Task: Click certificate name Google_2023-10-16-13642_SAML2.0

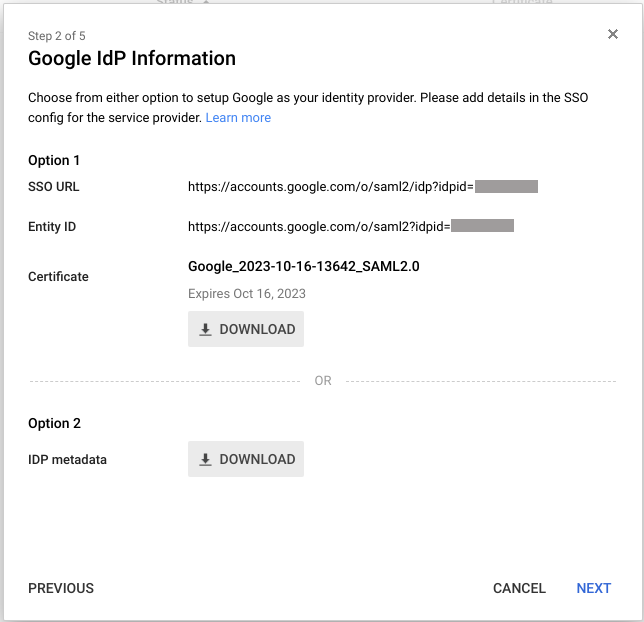Action: (x=304, y=266)
